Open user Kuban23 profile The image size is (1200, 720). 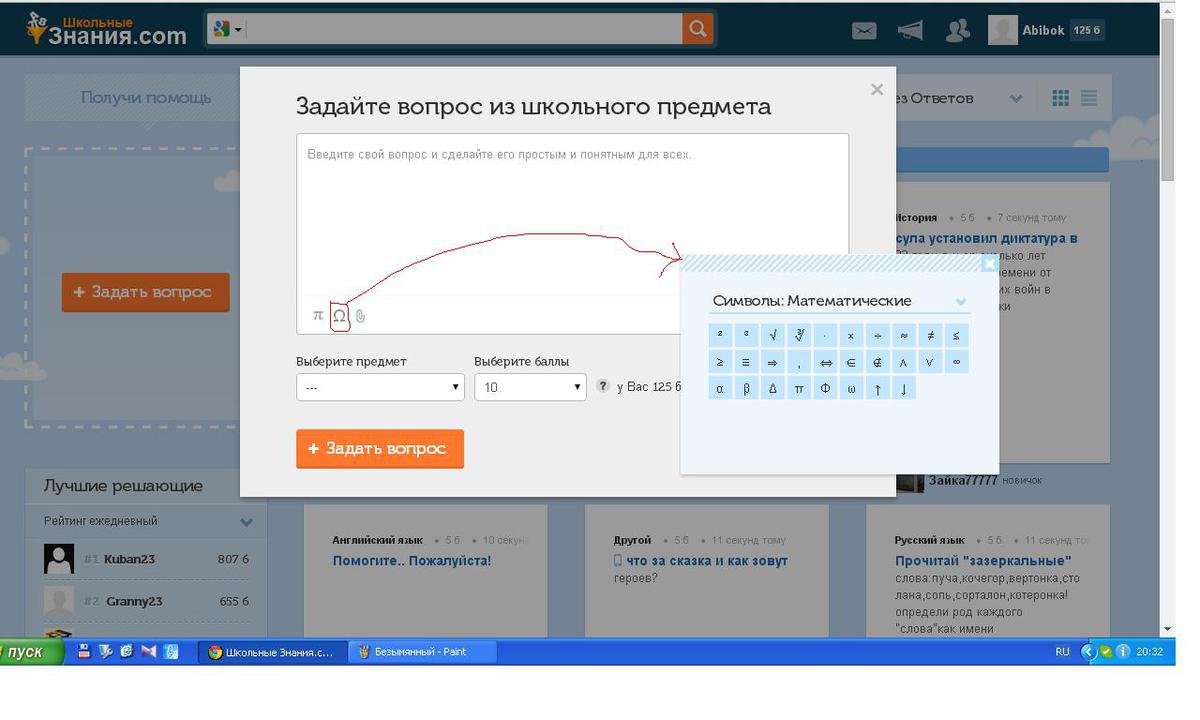coord(129,559)
